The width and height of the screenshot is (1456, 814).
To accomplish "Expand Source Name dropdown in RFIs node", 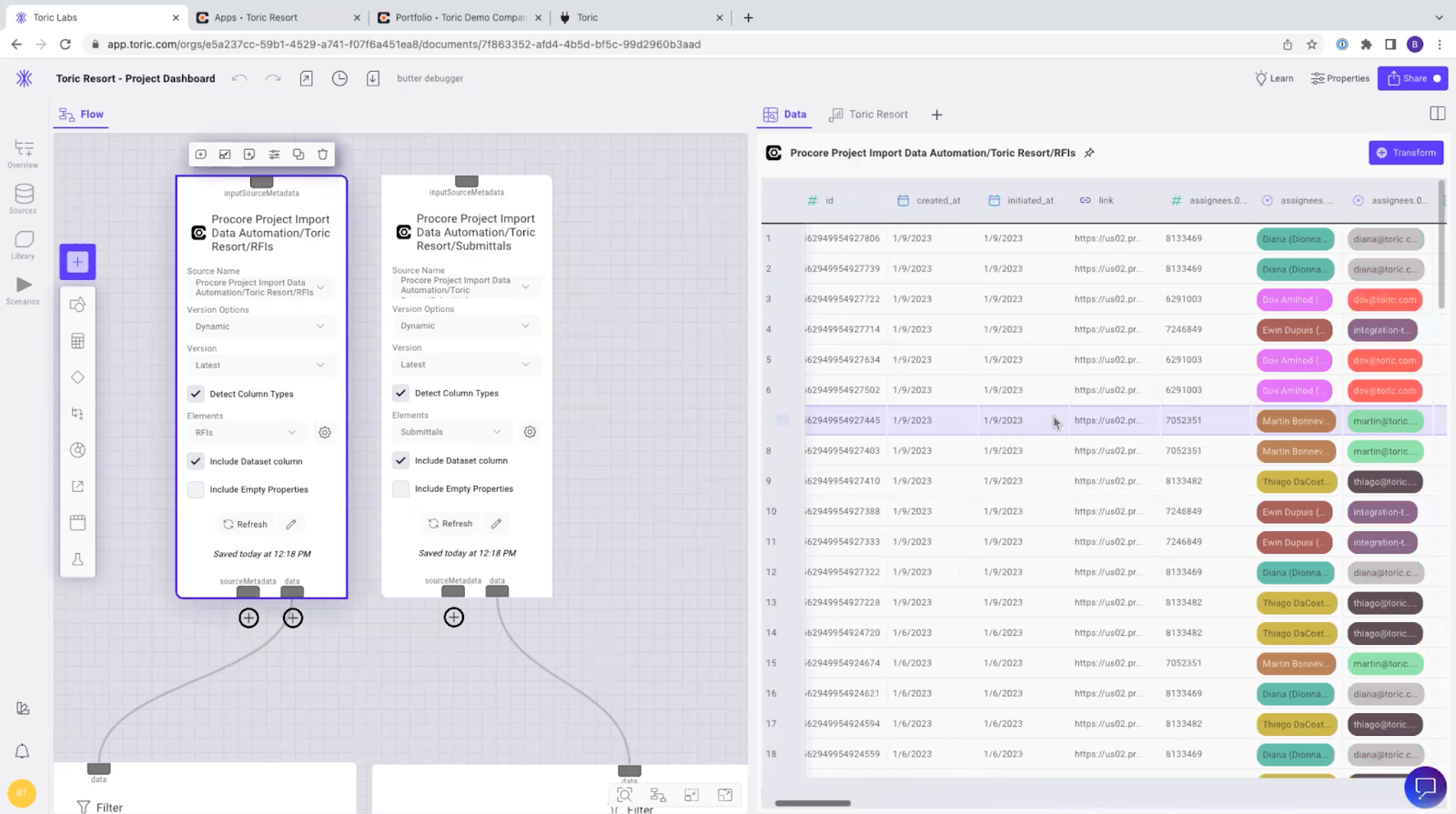I will pos(261,287).
